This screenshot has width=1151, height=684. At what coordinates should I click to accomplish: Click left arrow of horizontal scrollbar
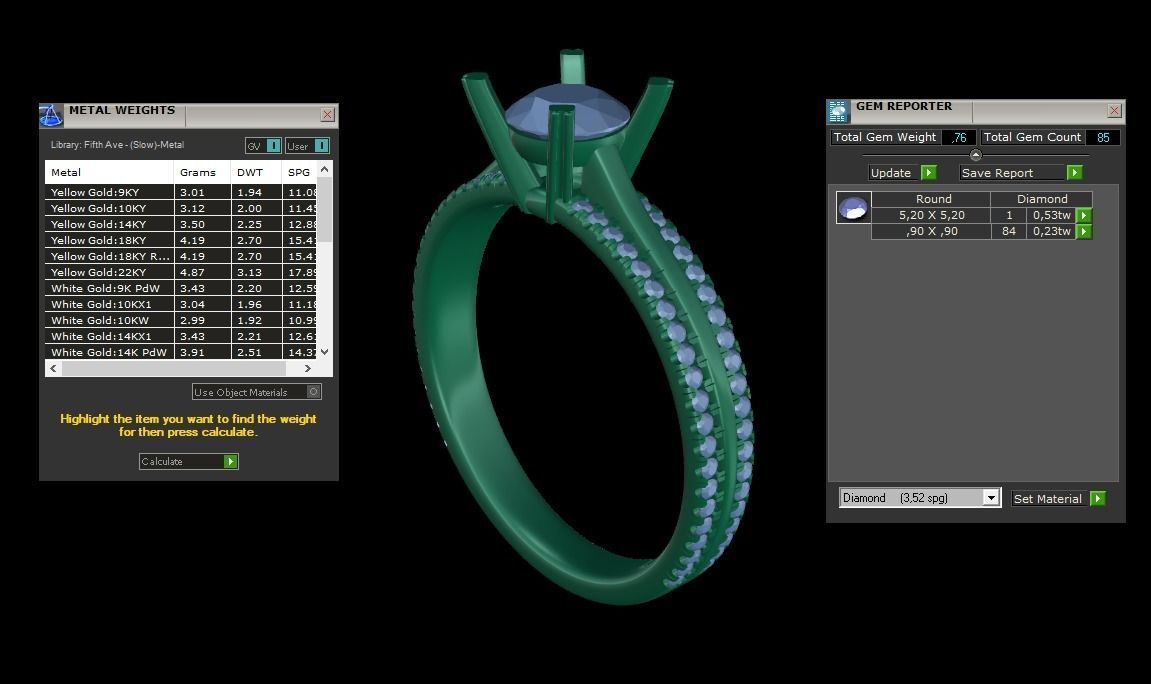point(53,368)
